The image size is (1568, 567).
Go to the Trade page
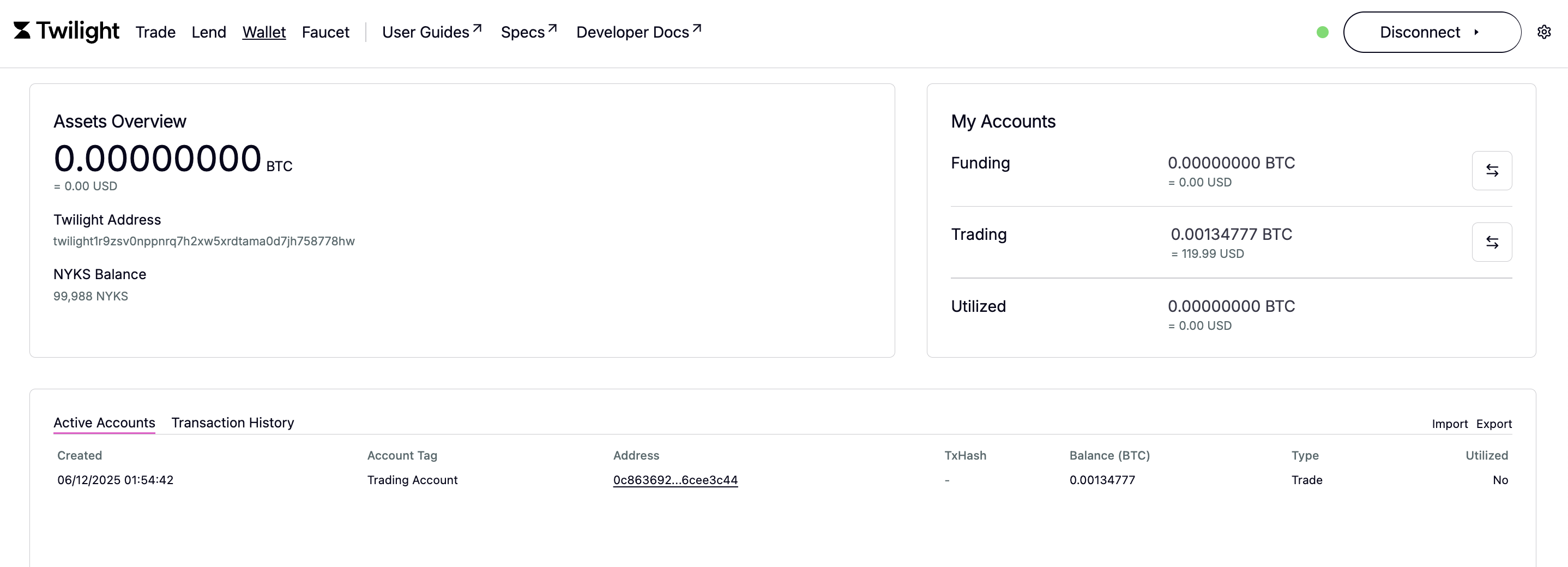pos(155,32)
